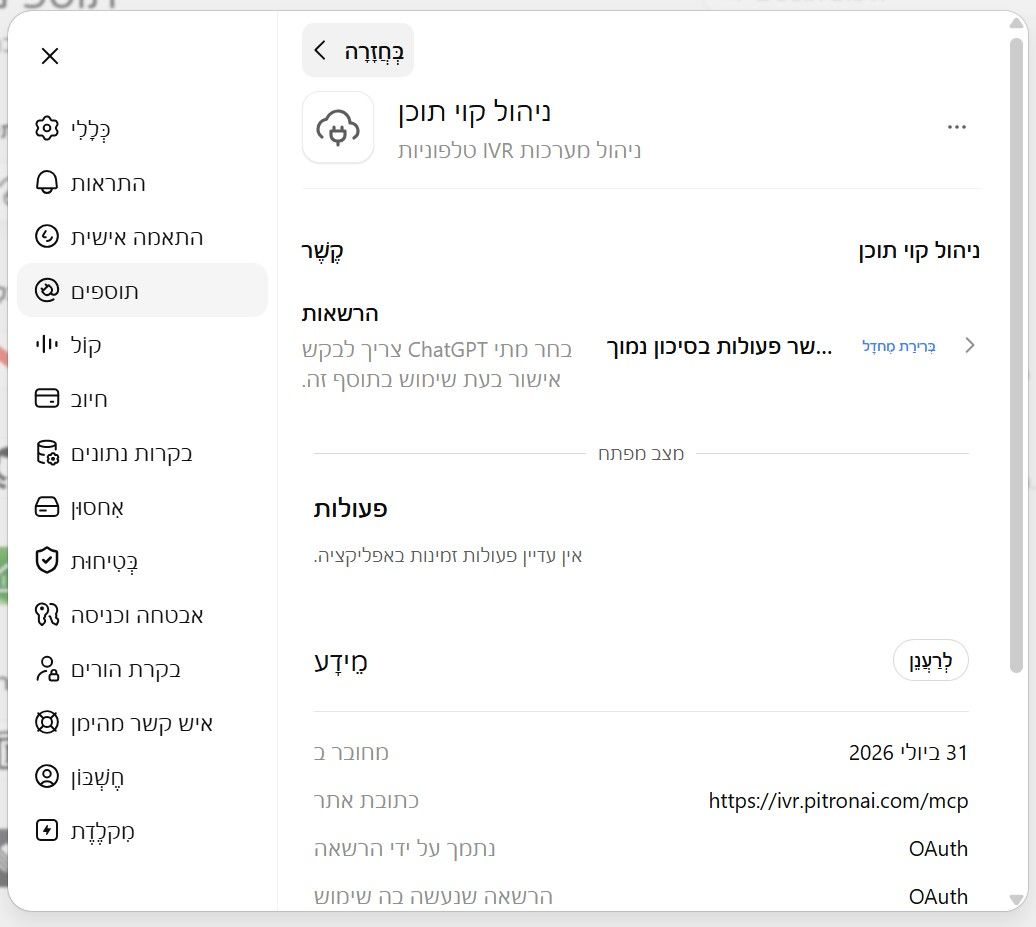1036x927 pixels.
Task: Open the credit card icon for חיוב
Action: pyautogui.click(x=47, y=398)
